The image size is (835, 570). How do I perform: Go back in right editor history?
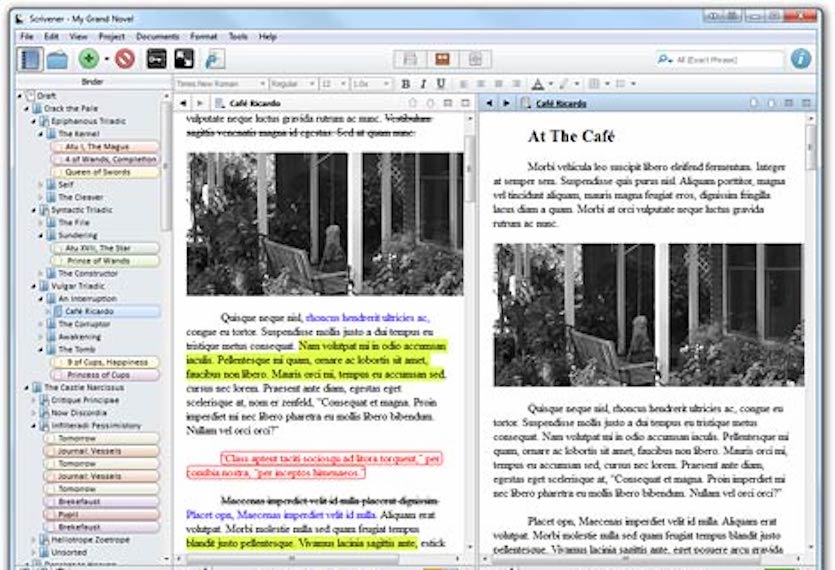[489, 103]
